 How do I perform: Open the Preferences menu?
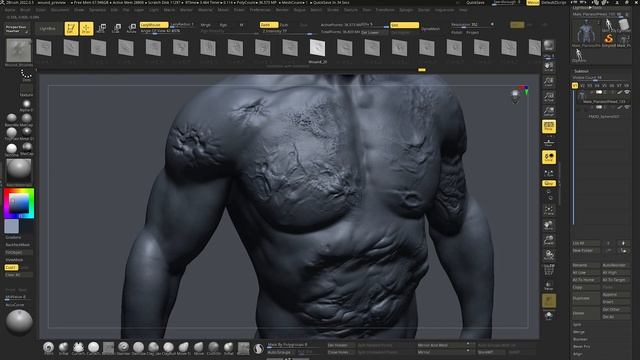[260, 10]
